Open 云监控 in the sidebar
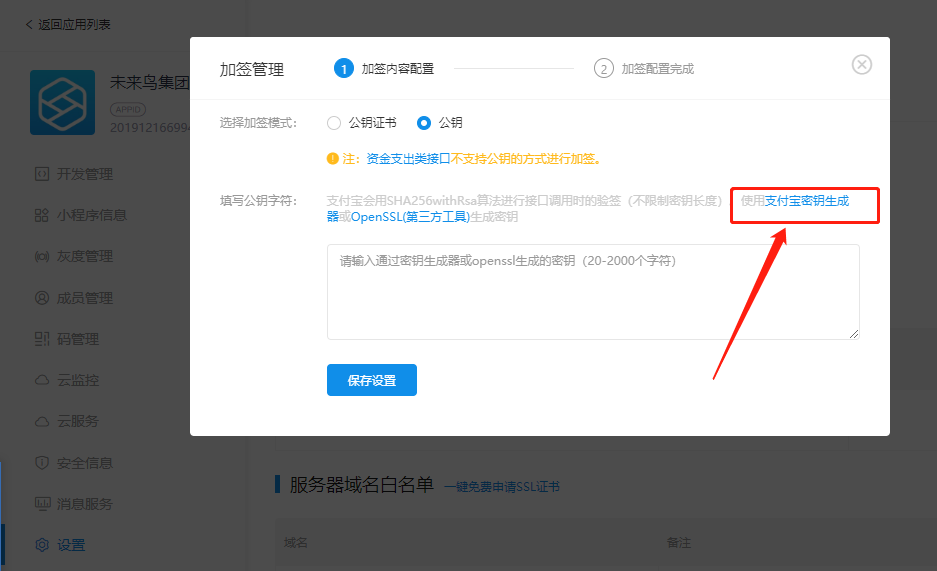Image resolution: width=937 pixels, height=571 pixels. click(78, 380)
